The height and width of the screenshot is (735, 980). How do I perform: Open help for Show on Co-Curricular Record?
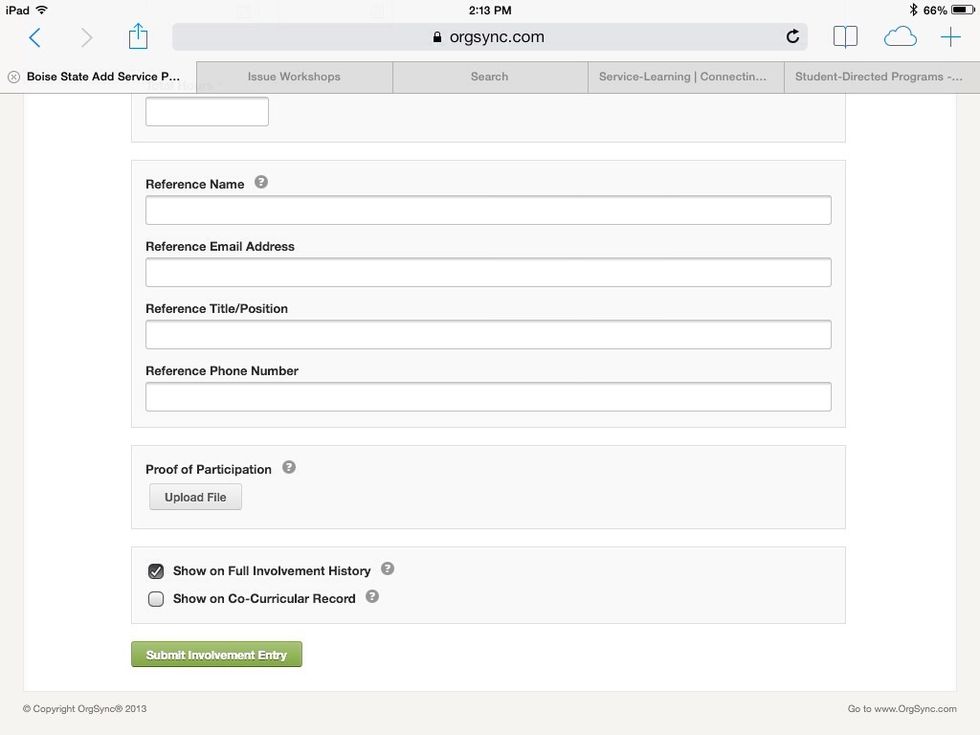371,596
